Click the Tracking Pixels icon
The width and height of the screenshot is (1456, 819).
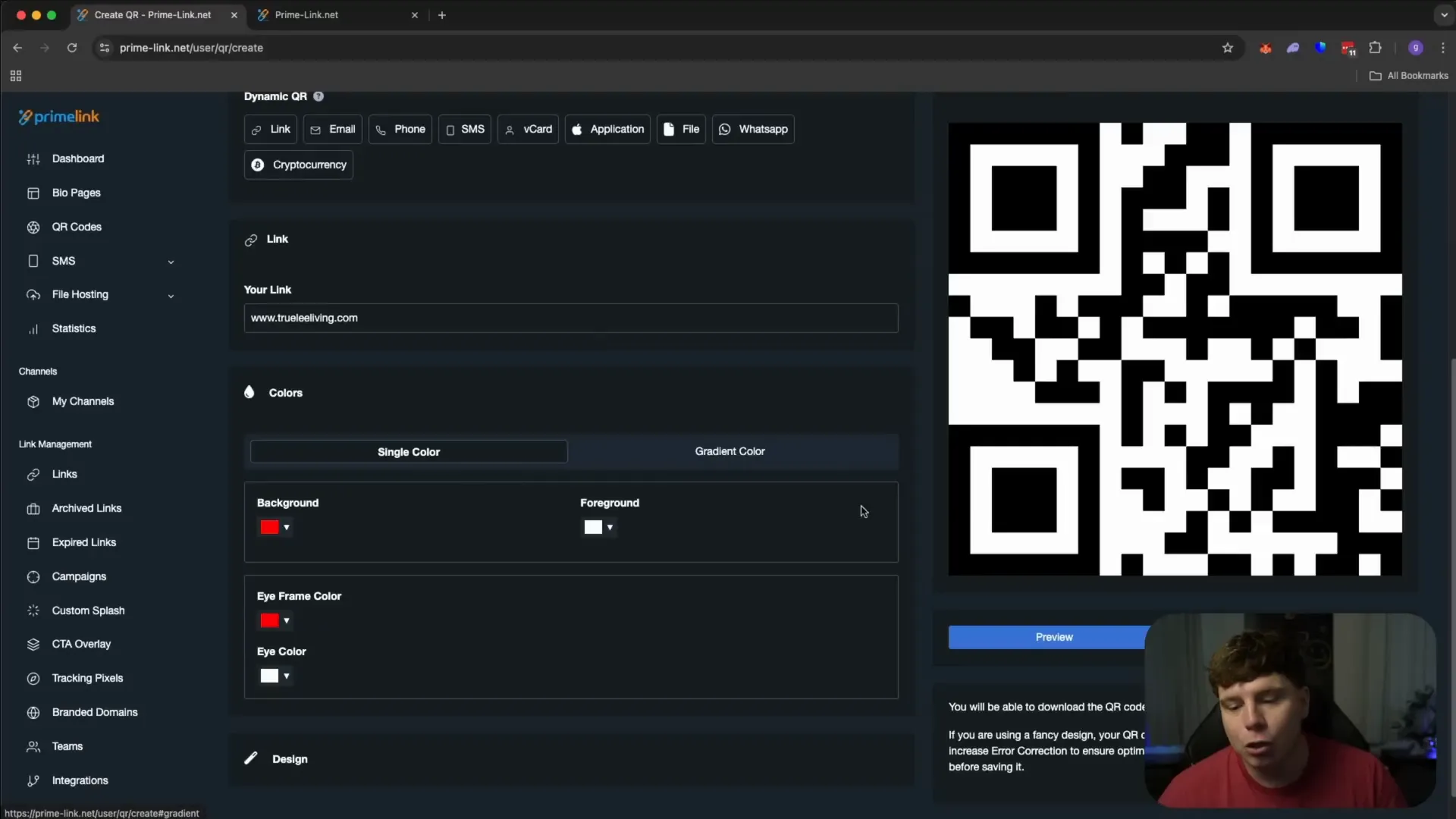click(33, 679)
